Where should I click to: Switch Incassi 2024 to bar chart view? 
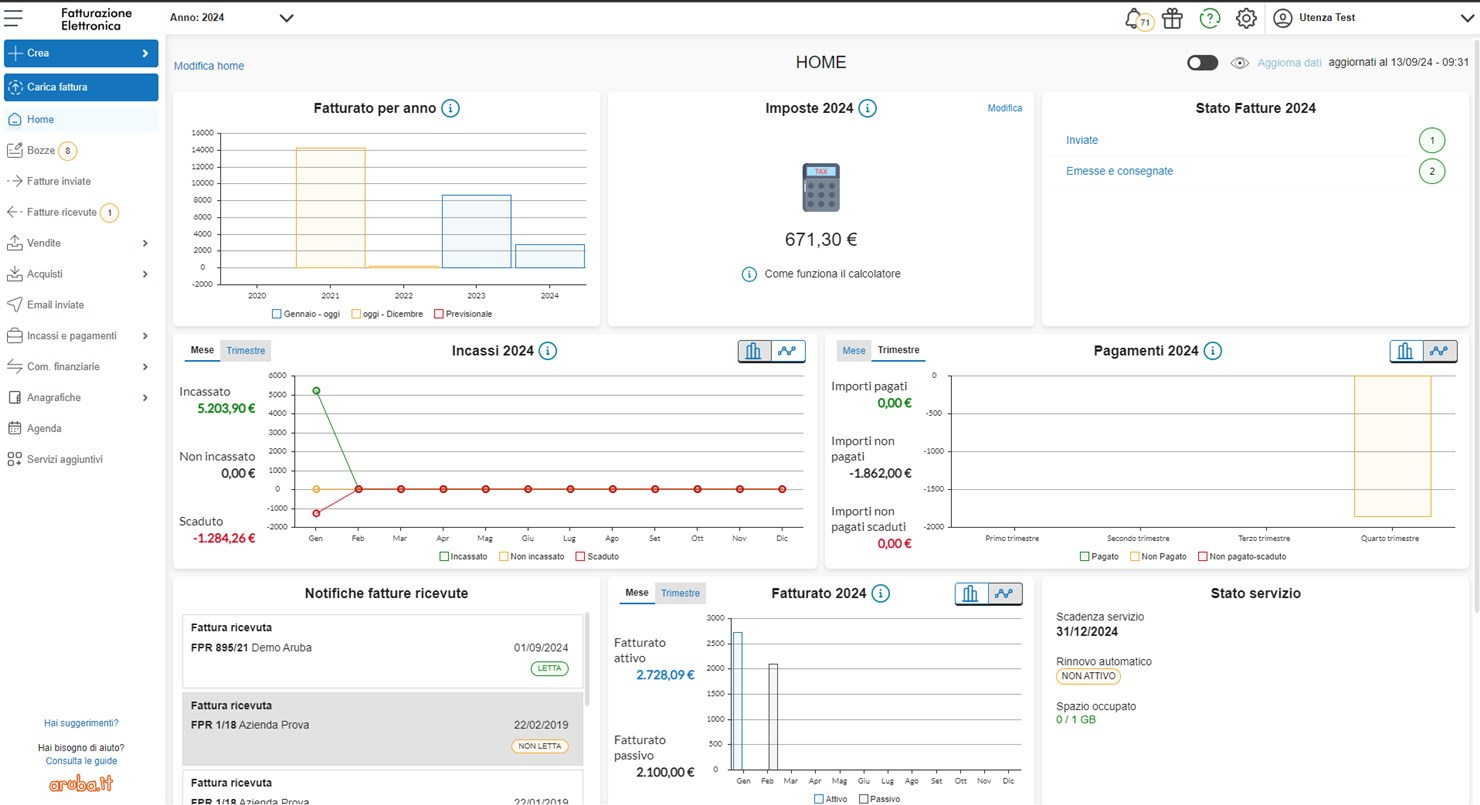pyautogui.click(x=755, y=351)
